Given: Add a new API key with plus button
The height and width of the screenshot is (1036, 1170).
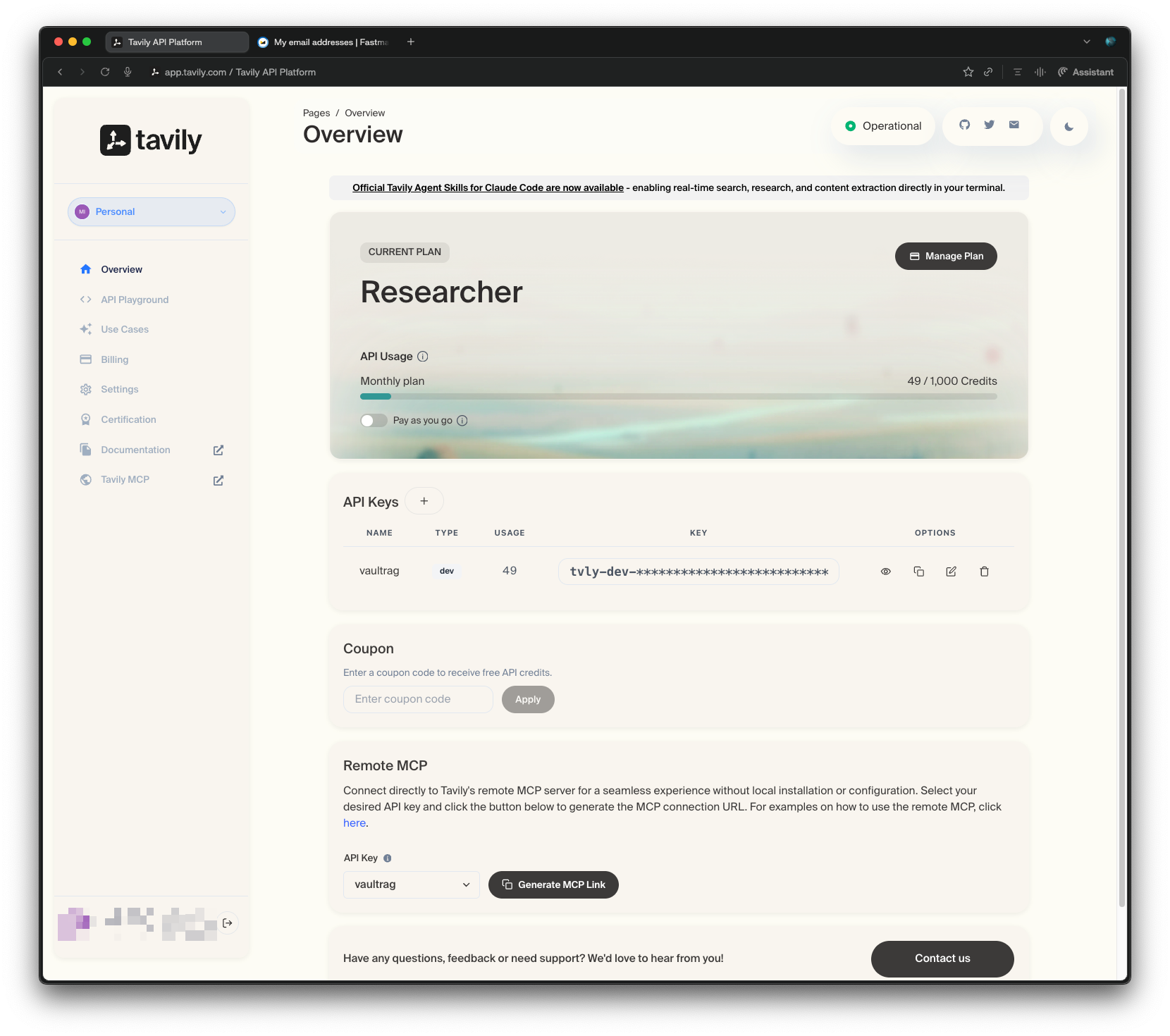Looking at the screenshot, I should (424, 501).
